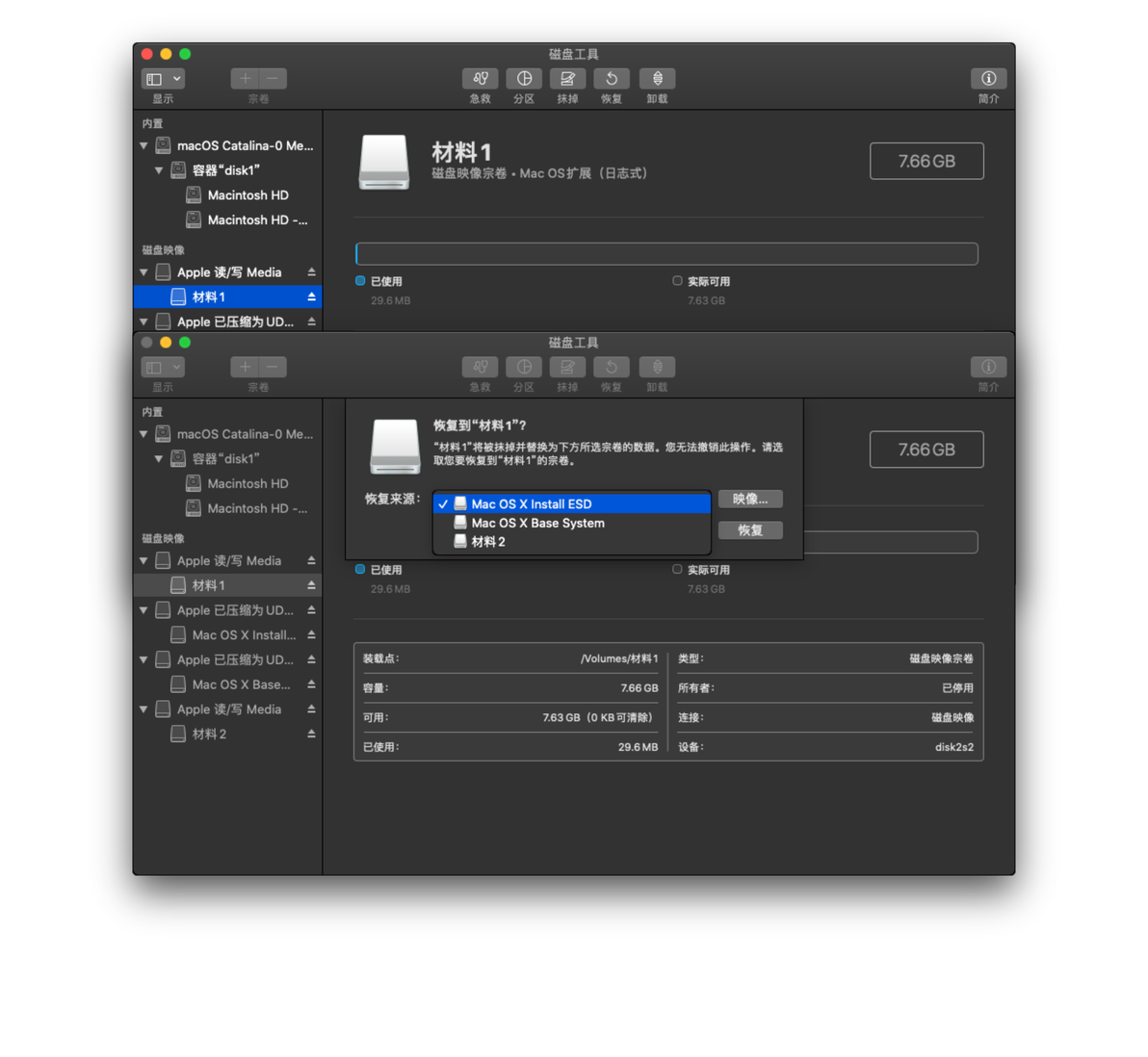Click the 映像... button
The height and width of the screenshot is (1057, 1148).
pos(750,500)
